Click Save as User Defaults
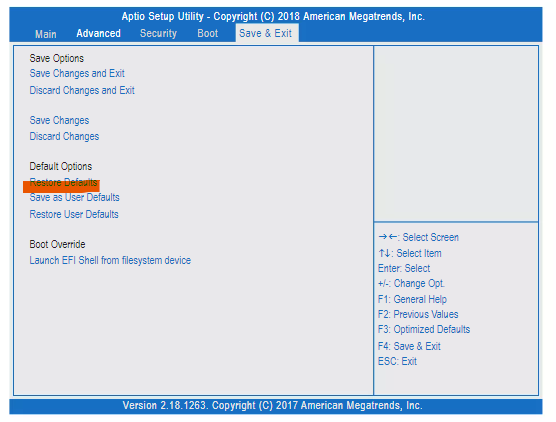556x422 pixels. pyautogui.click(x=74, y=198)
